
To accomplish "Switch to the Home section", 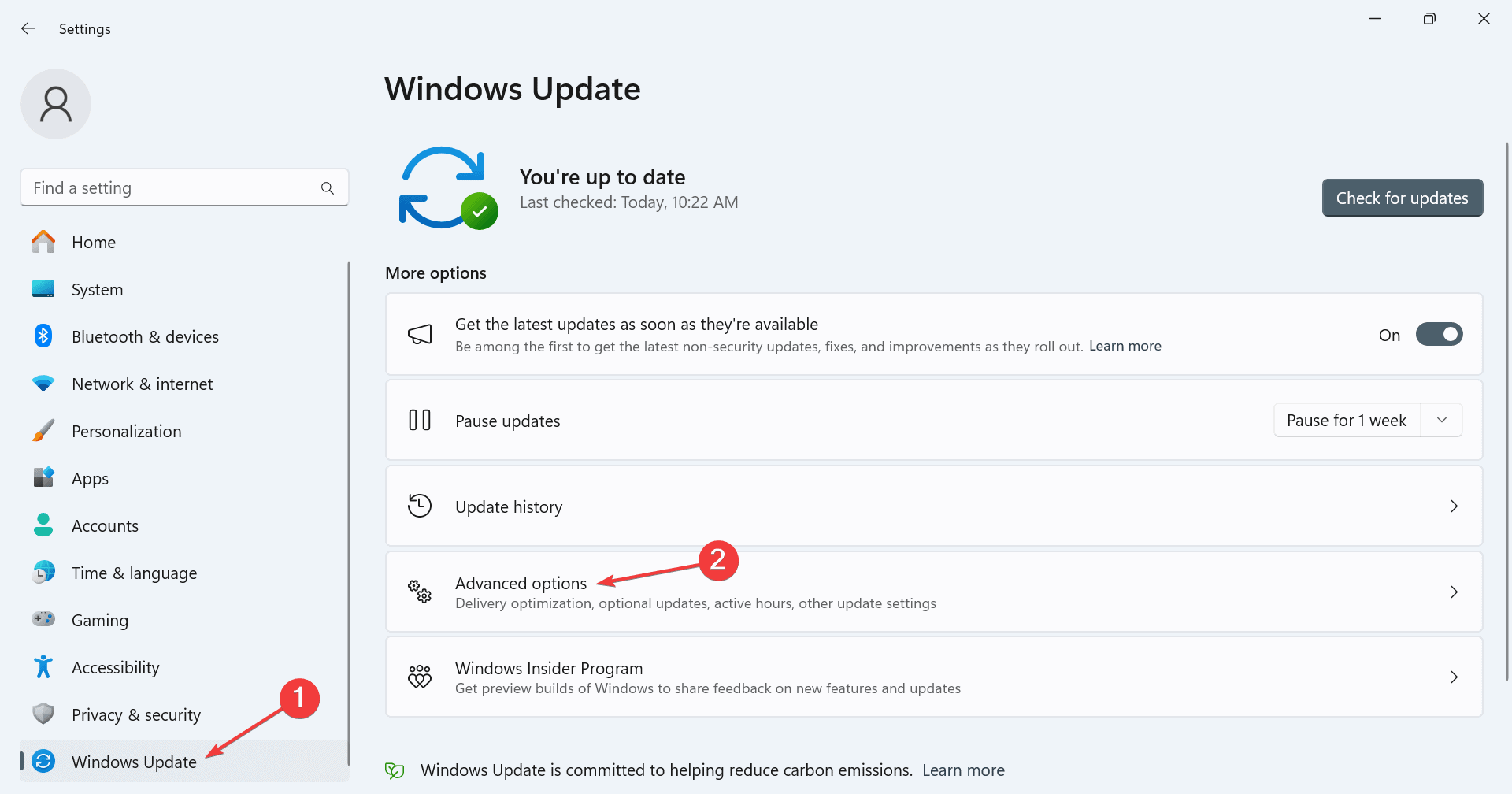I will point(94,242).
